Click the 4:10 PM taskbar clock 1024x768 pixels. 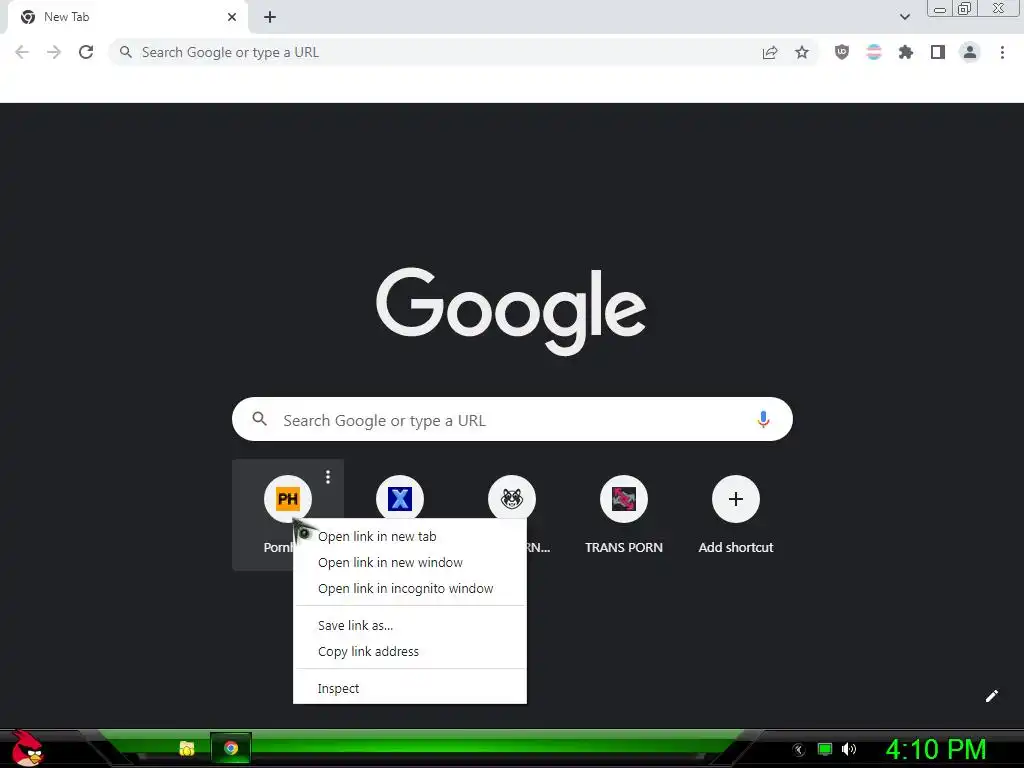tap(936, 749)
